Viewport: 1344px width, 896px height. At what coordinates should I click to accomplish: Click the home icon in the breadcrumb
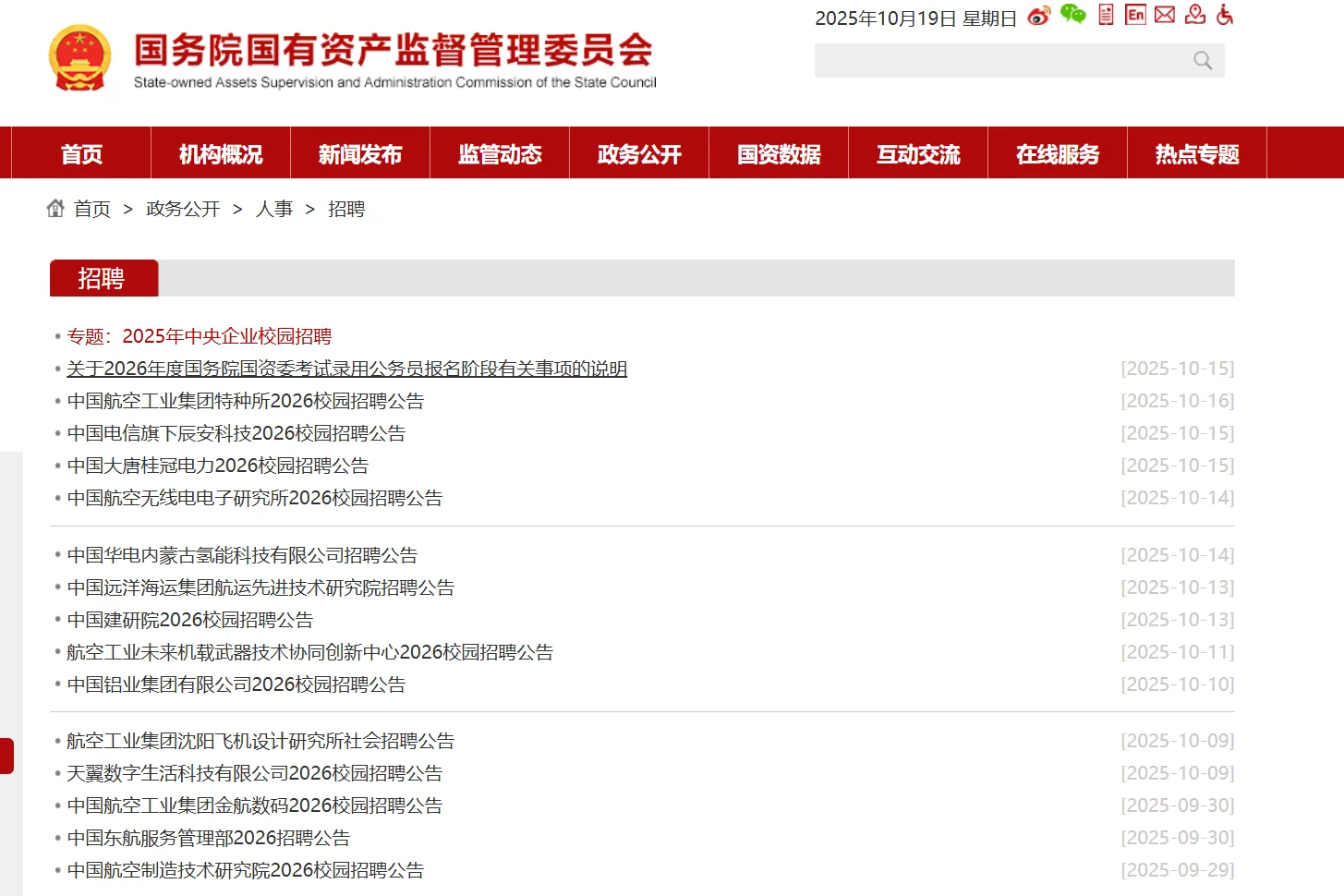coord(55,208)
